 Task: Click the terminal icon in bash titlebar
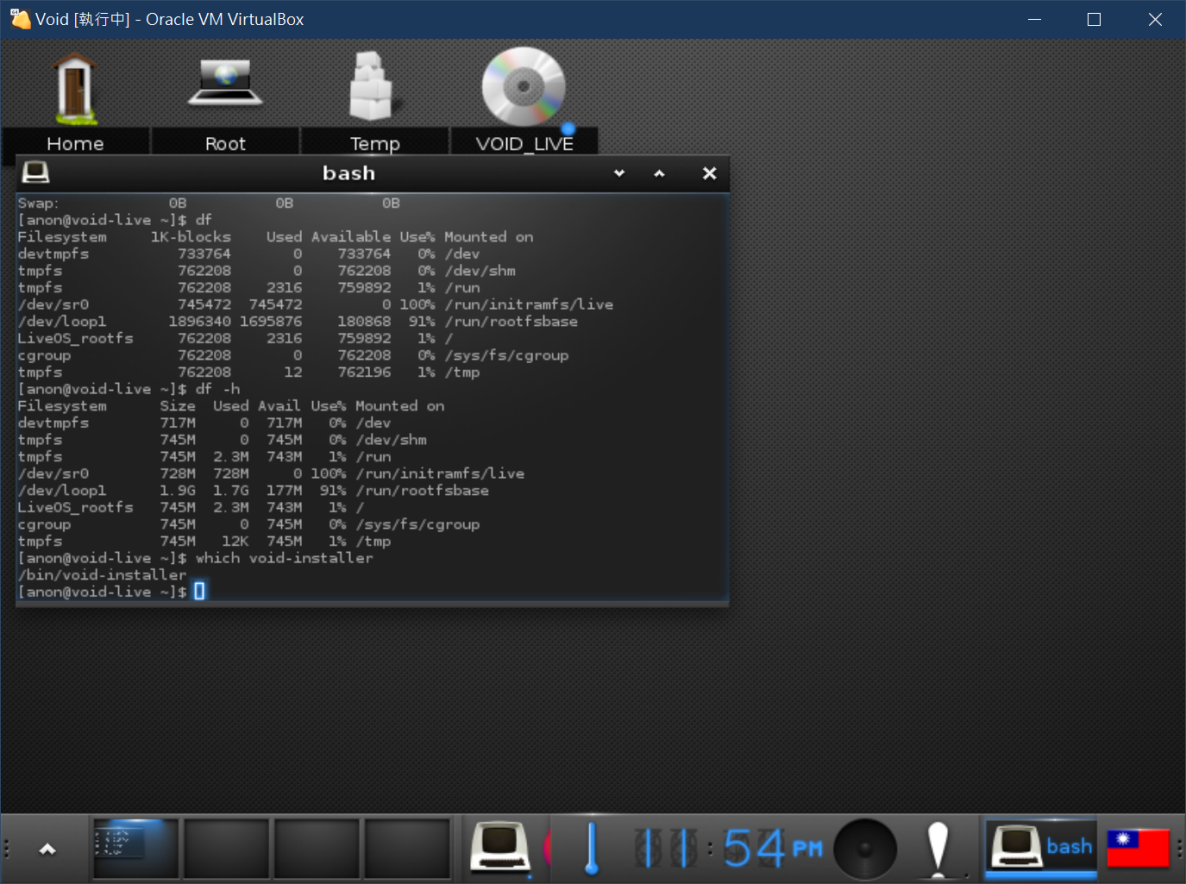coord(36,173)
